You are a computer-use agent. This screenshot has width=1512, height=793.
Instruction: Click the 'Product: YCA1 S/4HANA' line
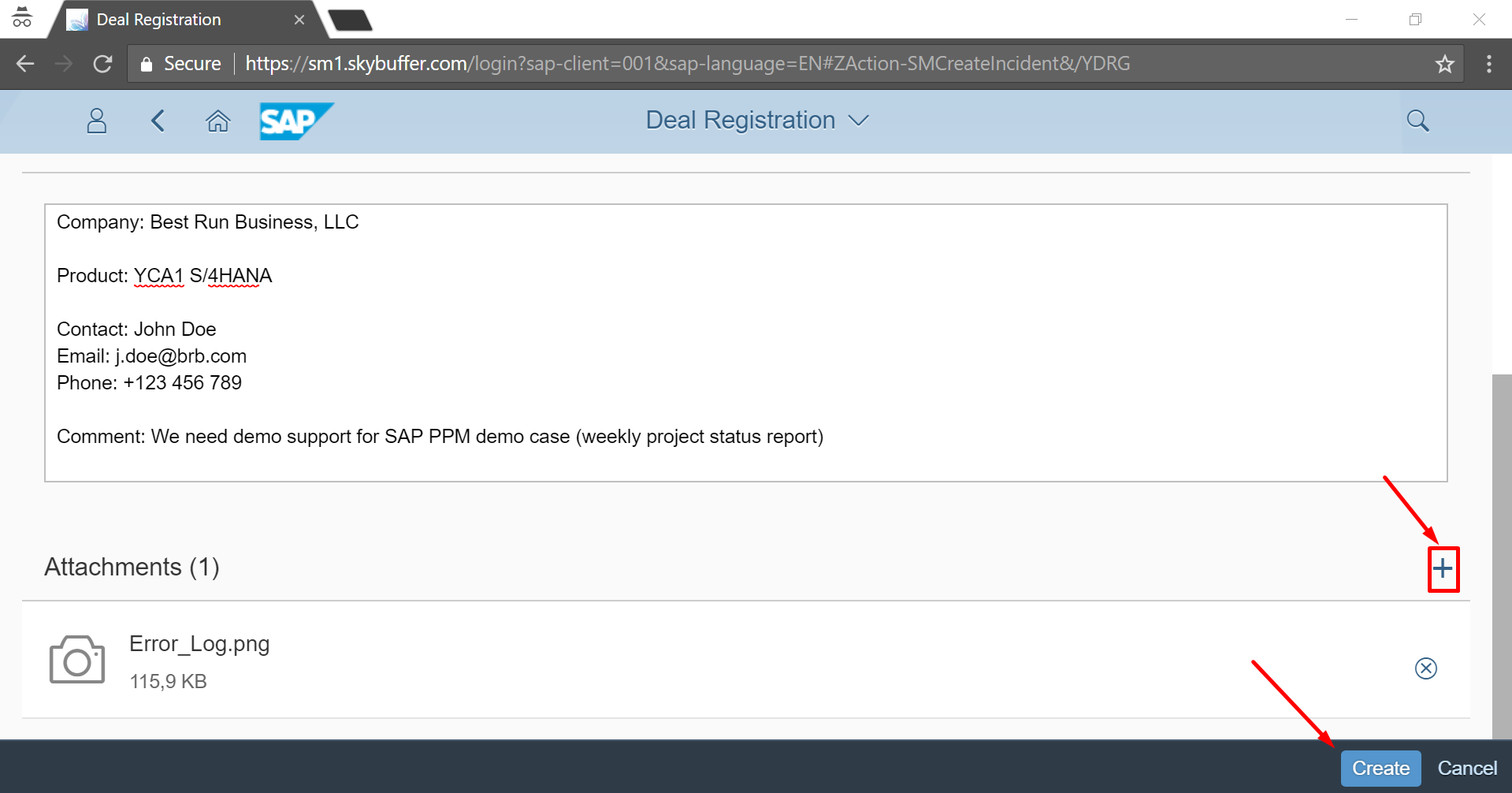point(164,276)
